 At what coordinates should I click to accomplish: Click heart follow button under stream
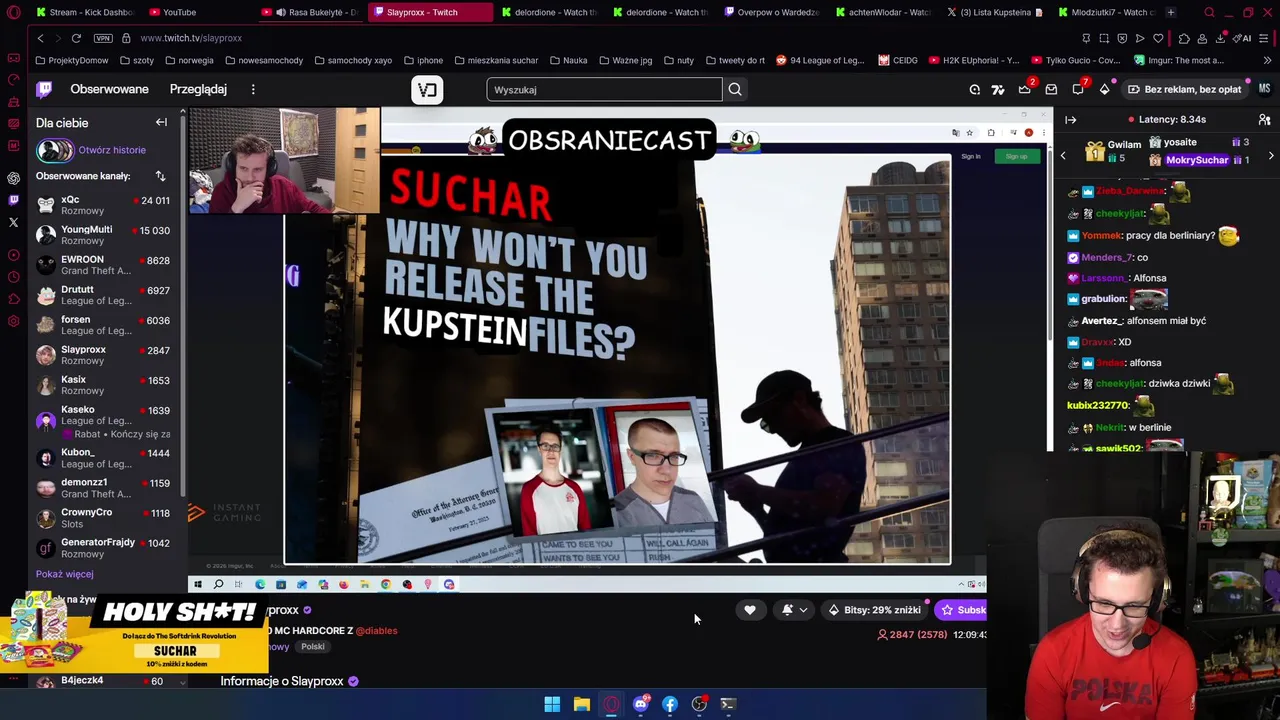click(749, 610)
